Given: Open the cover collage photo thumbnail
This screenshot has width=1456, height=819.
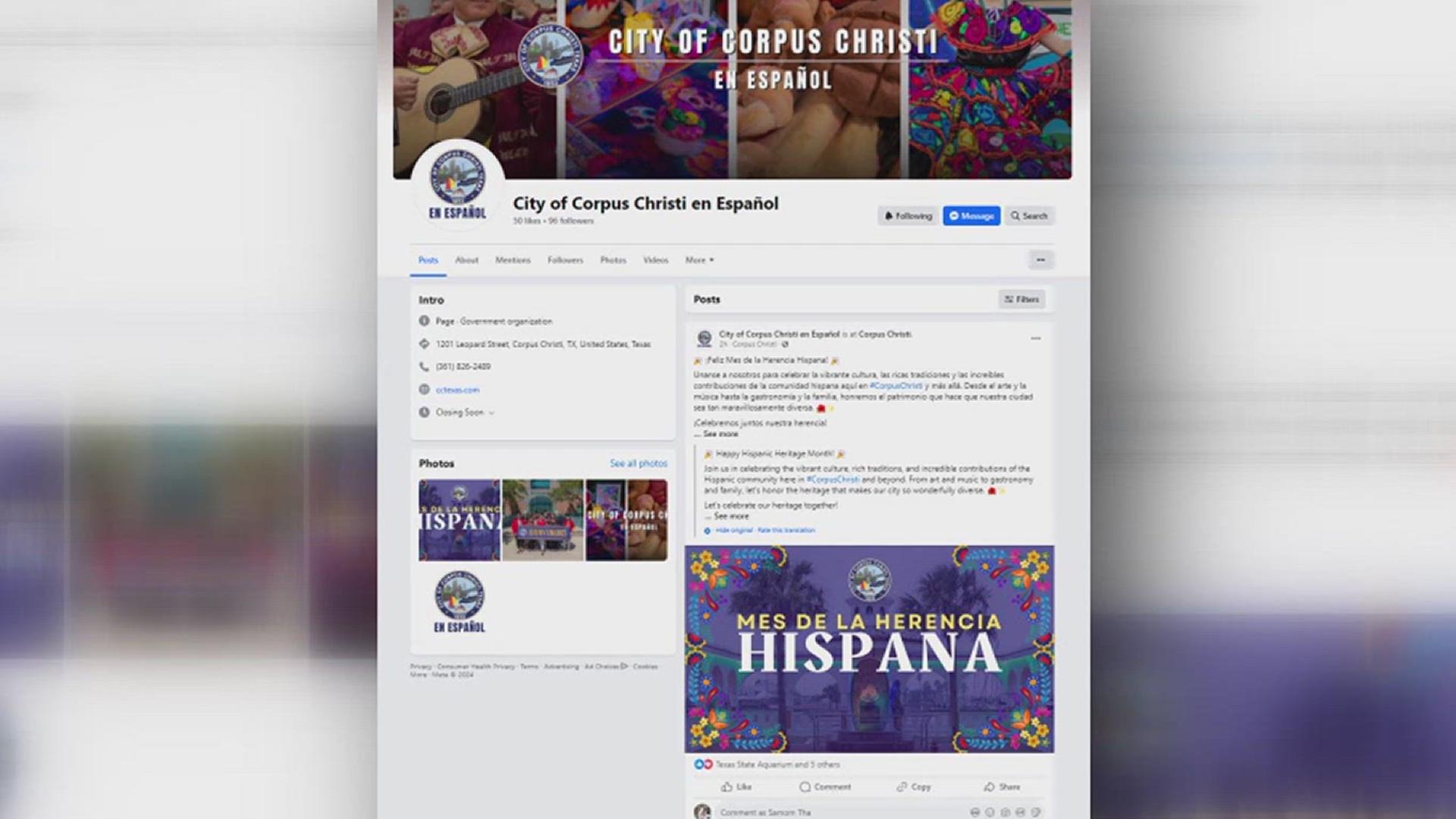Looking at the screenshot, I should point(626,520).
